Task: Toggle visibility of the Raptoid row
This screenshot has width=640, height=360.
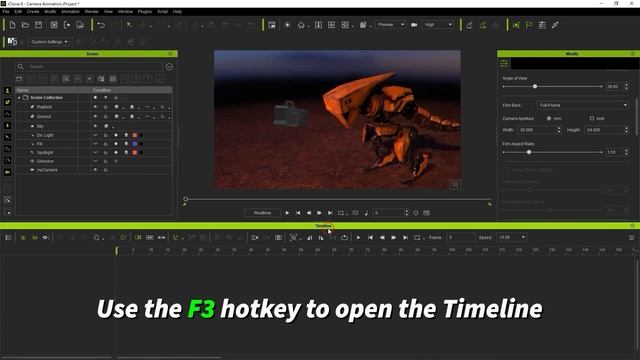Action: 95,107
